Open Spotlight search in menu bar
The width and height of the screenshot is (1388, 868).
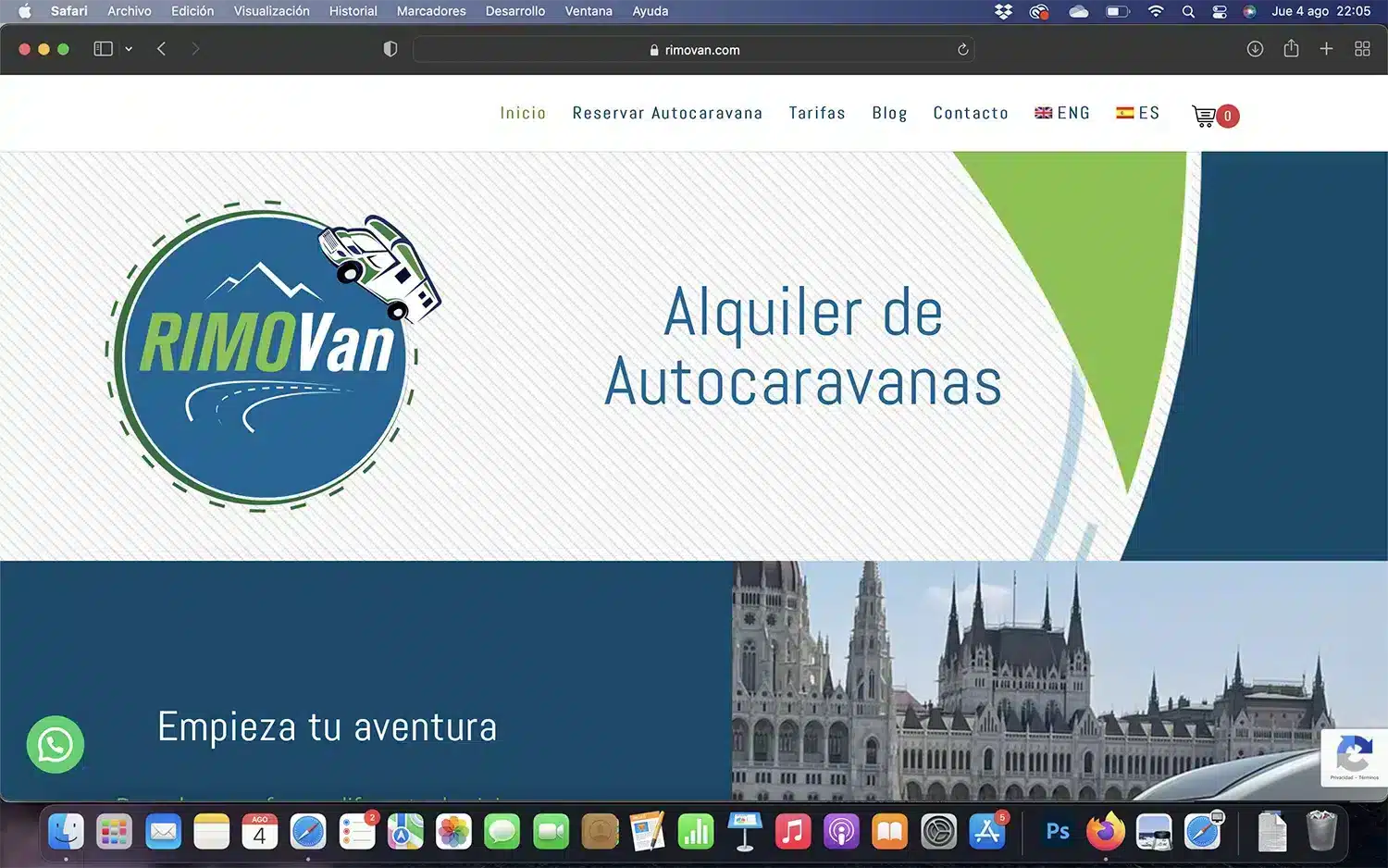tap(1188, 11)
